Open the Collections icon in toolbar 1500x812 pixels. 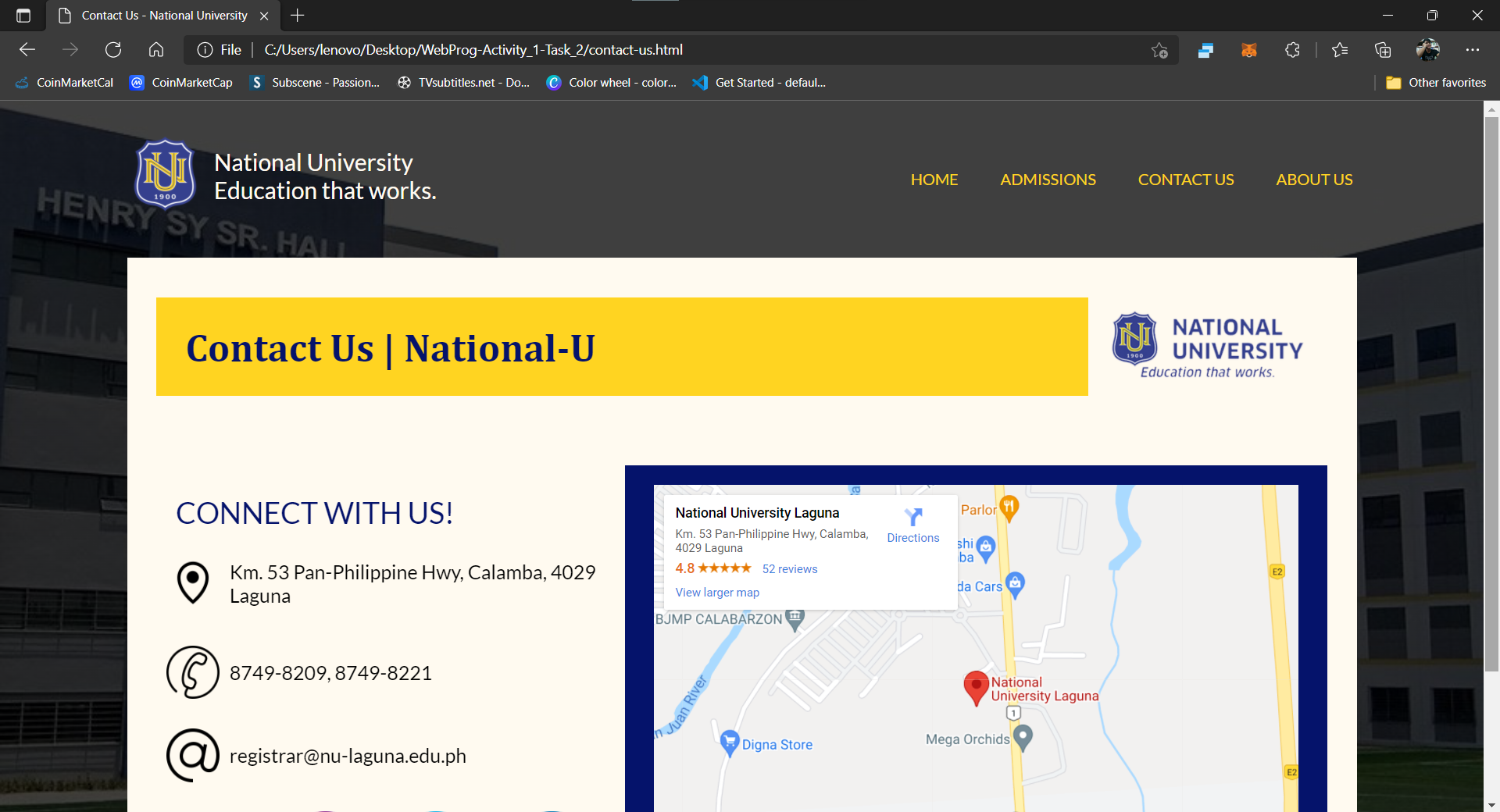1383,49
